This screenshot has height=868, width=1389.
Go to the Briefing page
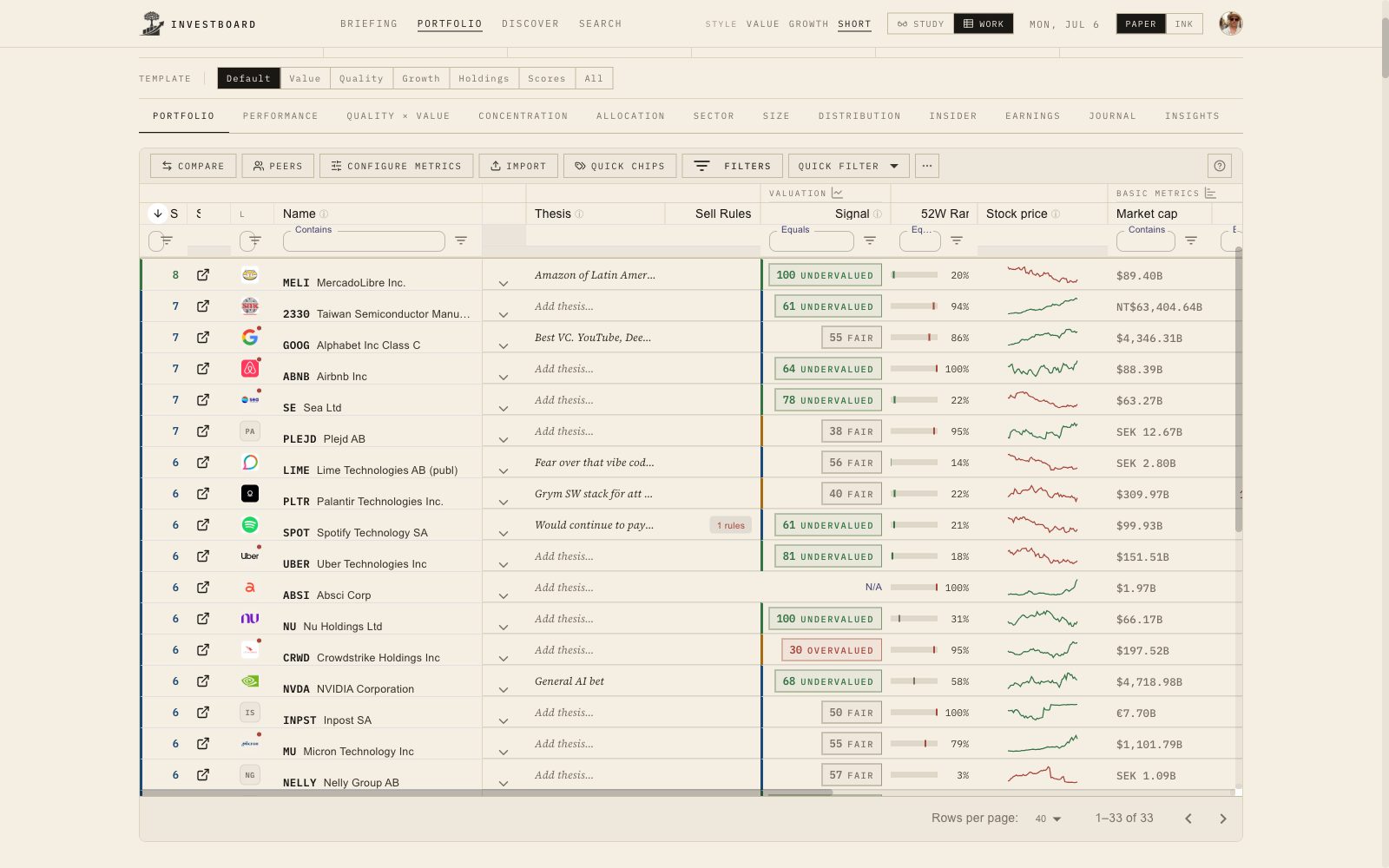click(x=369, y=24)
